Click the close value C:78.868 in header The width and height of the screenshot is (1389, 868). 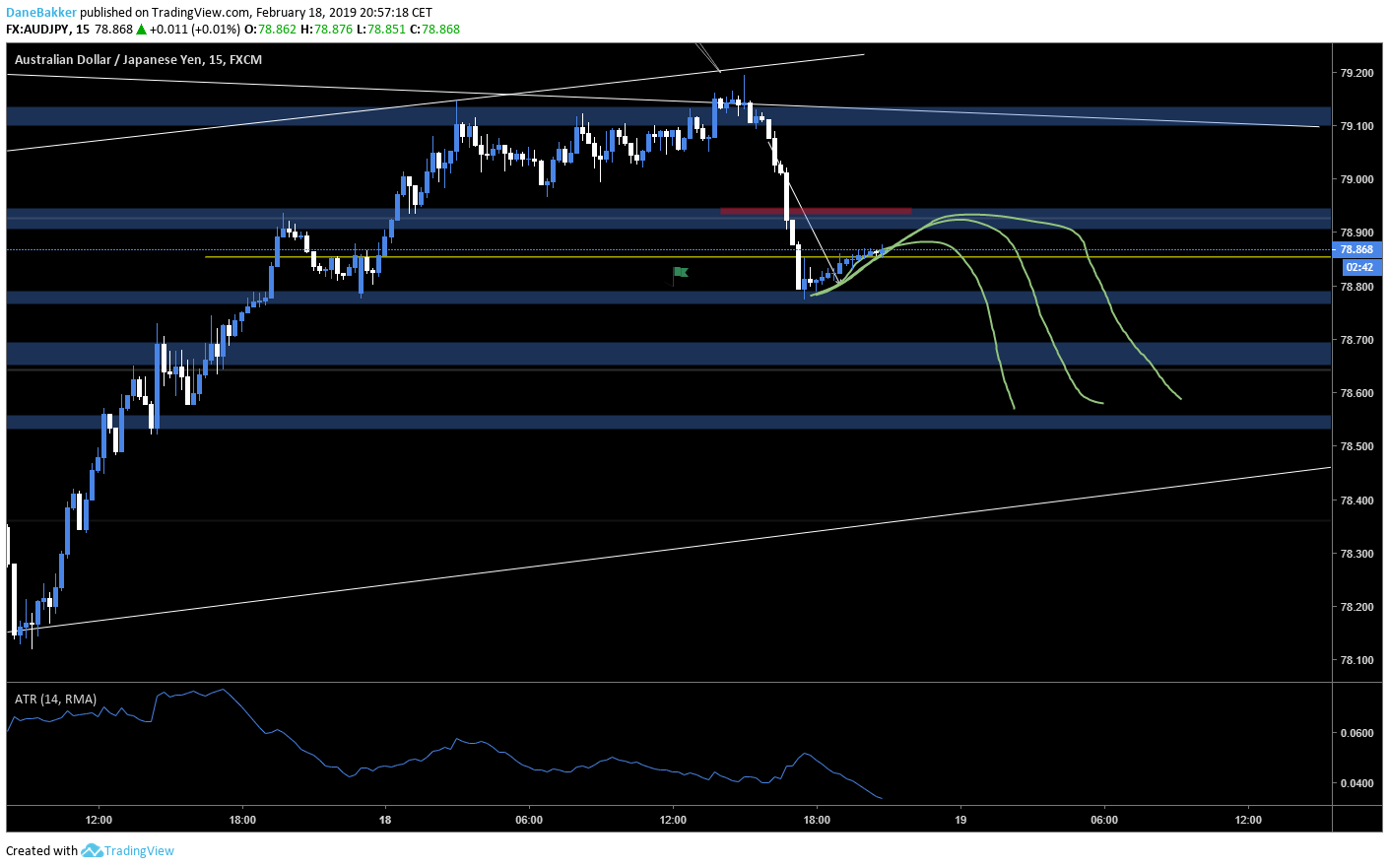coord(434,29)
